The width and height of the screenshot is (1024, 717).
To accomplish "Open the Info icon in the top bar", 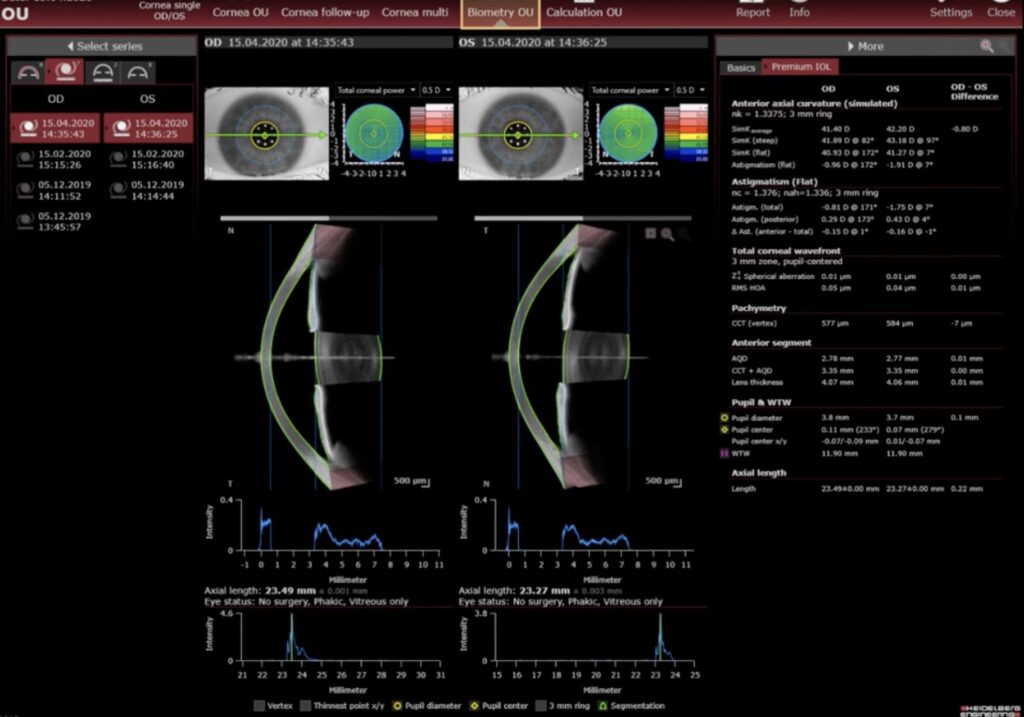I will 799,11.
